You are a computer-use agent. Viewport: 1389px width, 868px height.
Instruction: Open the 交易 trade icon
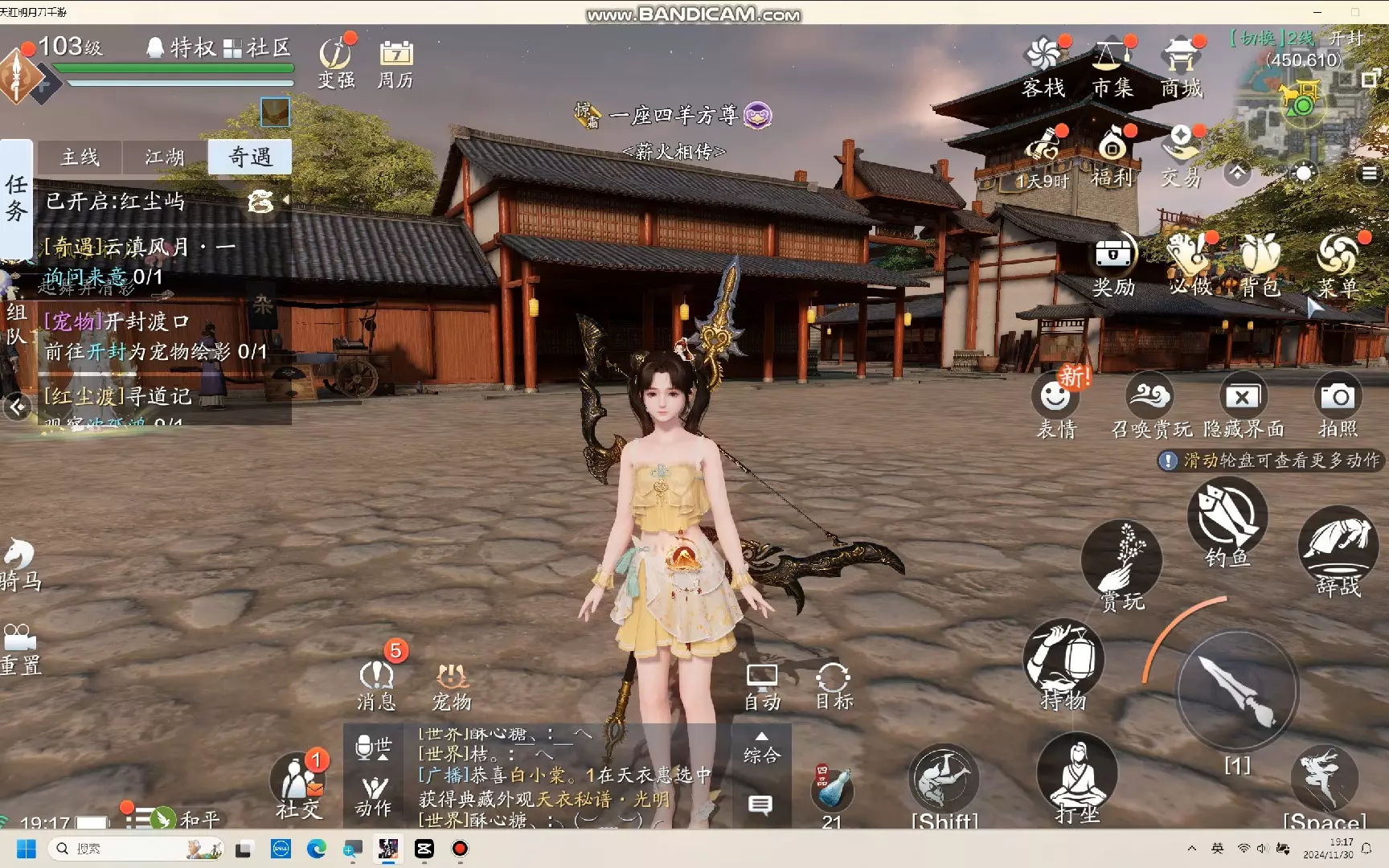pyautogui.click(x=1180, y=158)
